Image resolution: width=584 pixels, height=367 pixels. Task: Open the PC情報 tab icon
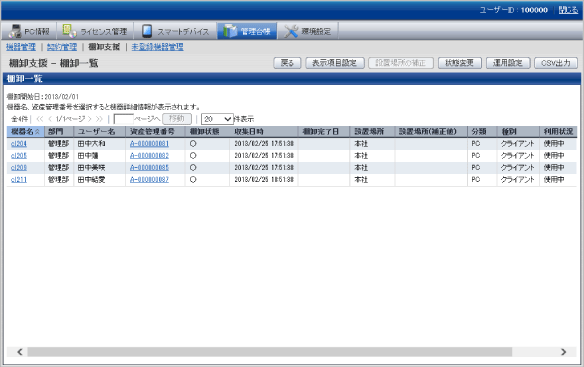pyautogui.click(x=15, y=31)
